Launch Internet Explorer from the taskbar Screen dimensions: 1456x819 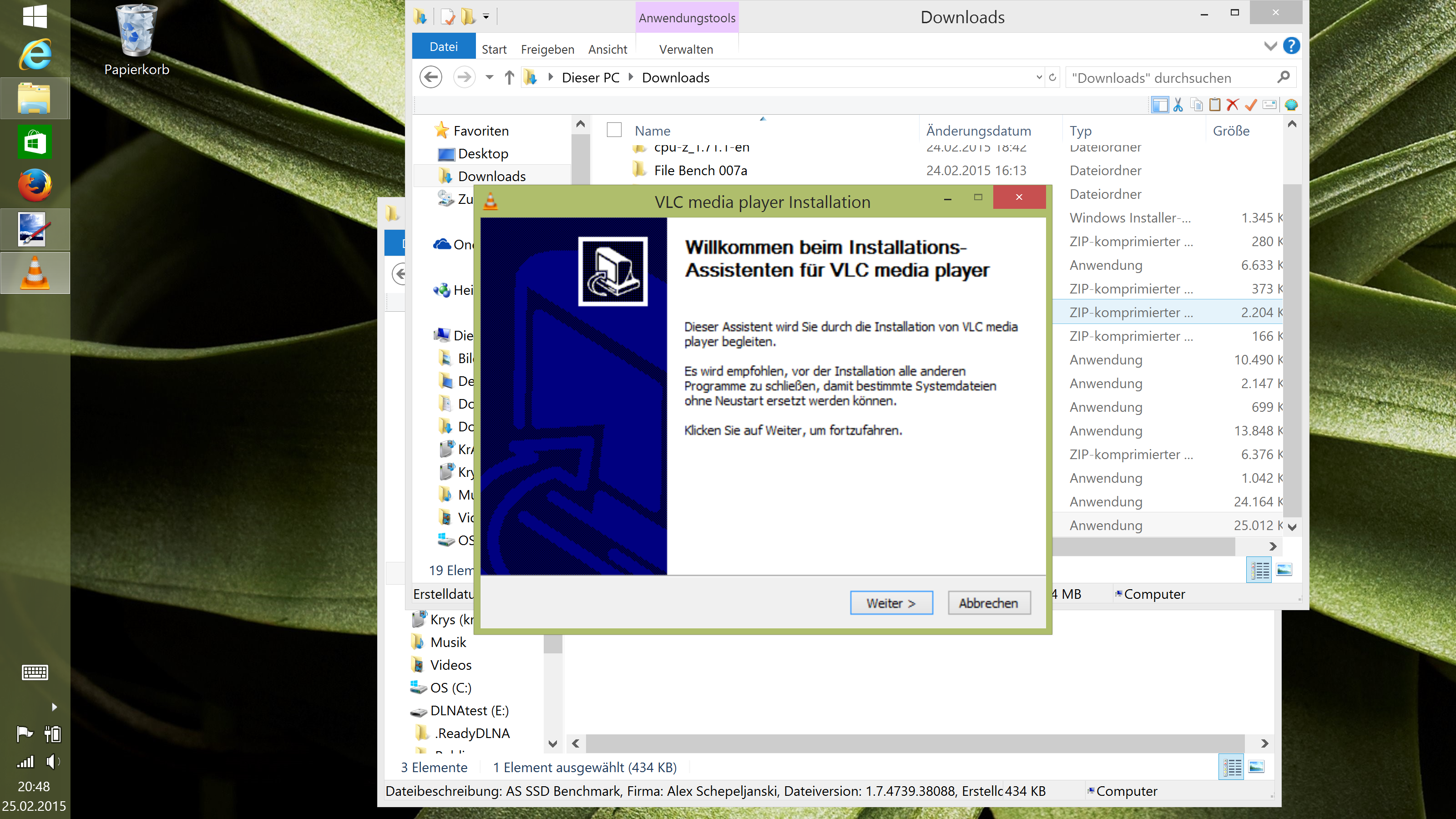(x=35, y=55)
